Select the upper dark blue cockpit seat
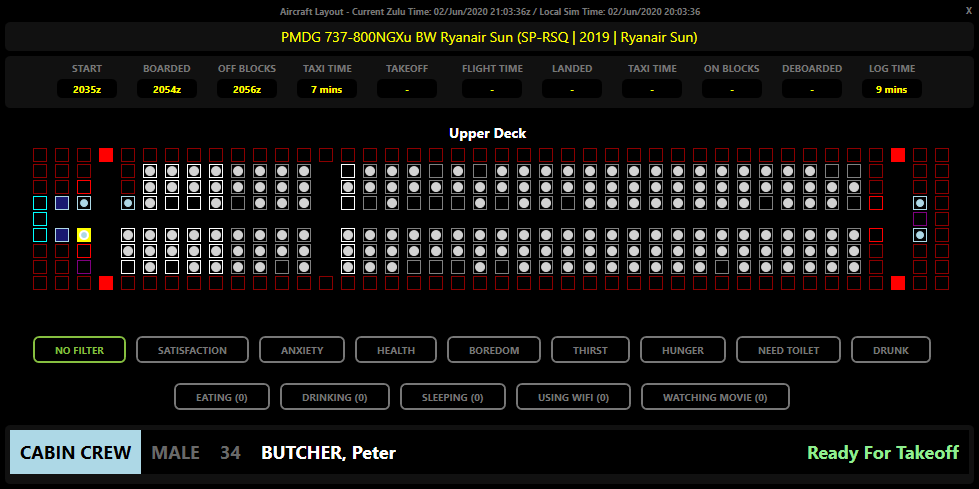This screenshot has width=979, height=489. click(62, 203)
